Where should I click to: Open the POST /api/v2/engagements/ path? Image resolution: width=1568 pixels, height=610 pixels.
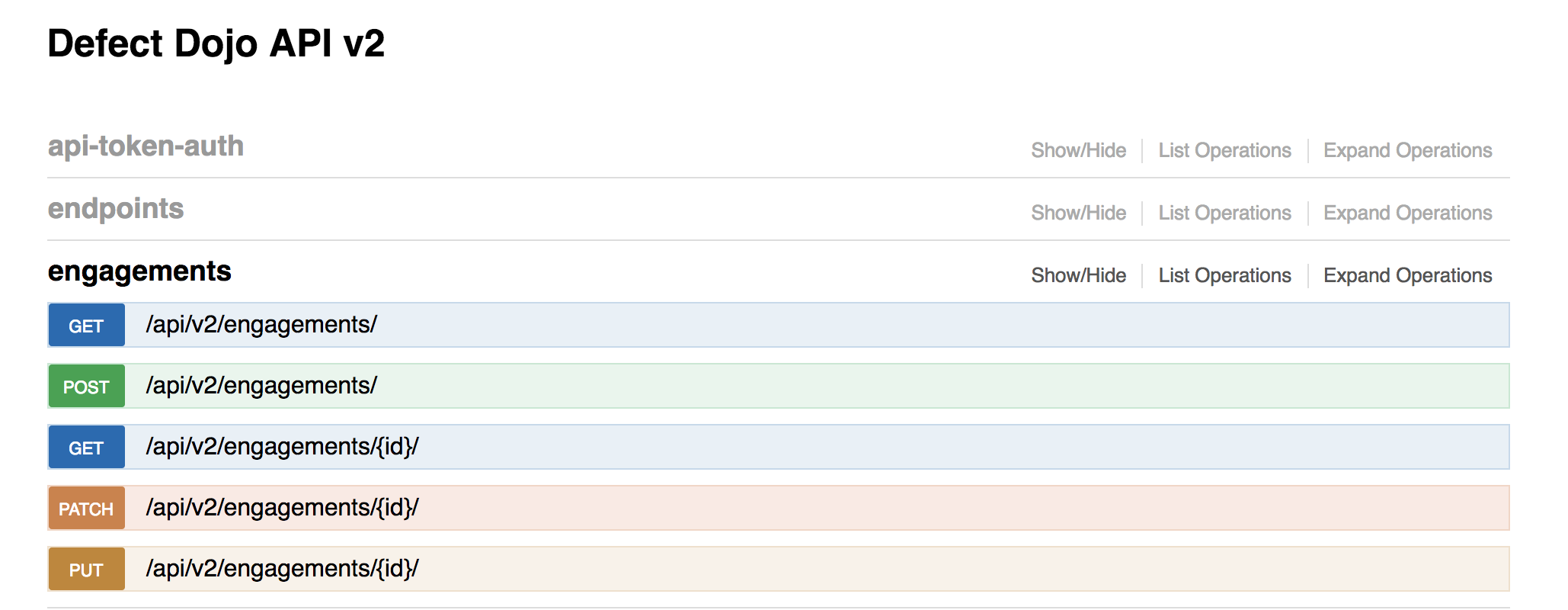click(x=261, y=386)
